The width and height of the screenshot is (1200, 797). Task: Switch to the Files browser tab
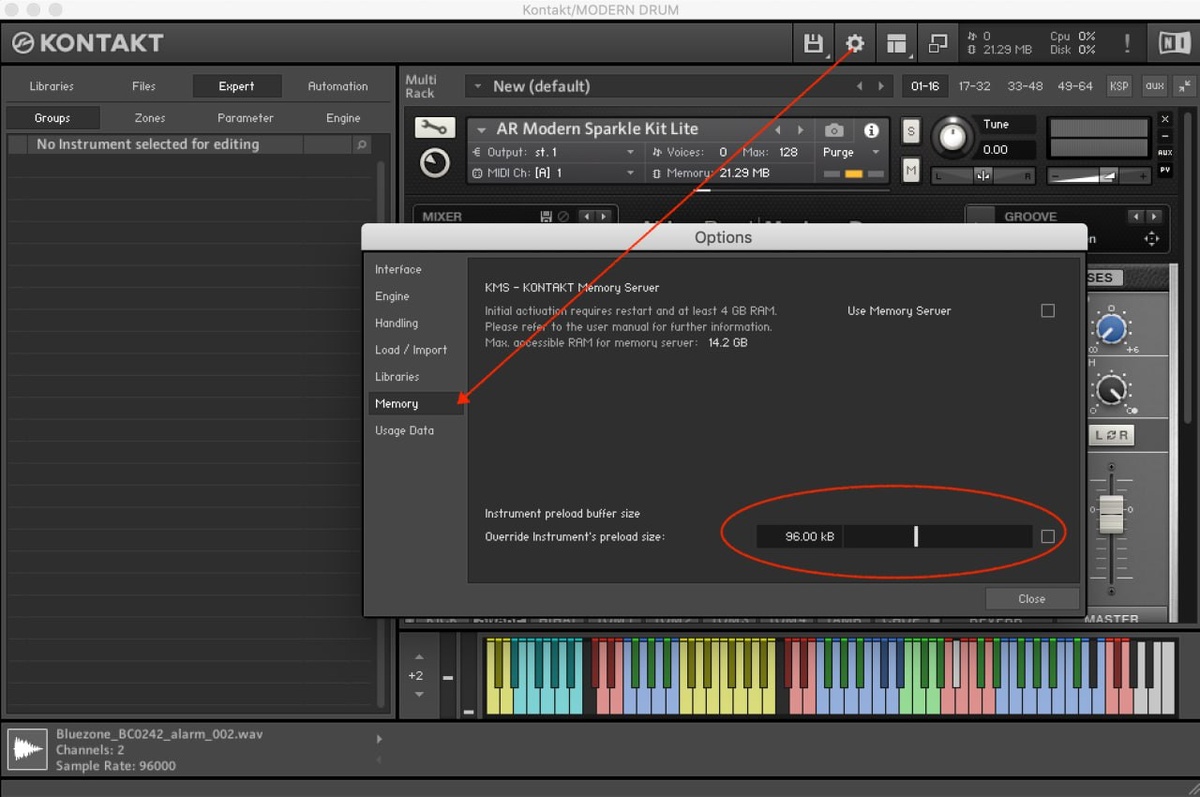click(144, 86)
